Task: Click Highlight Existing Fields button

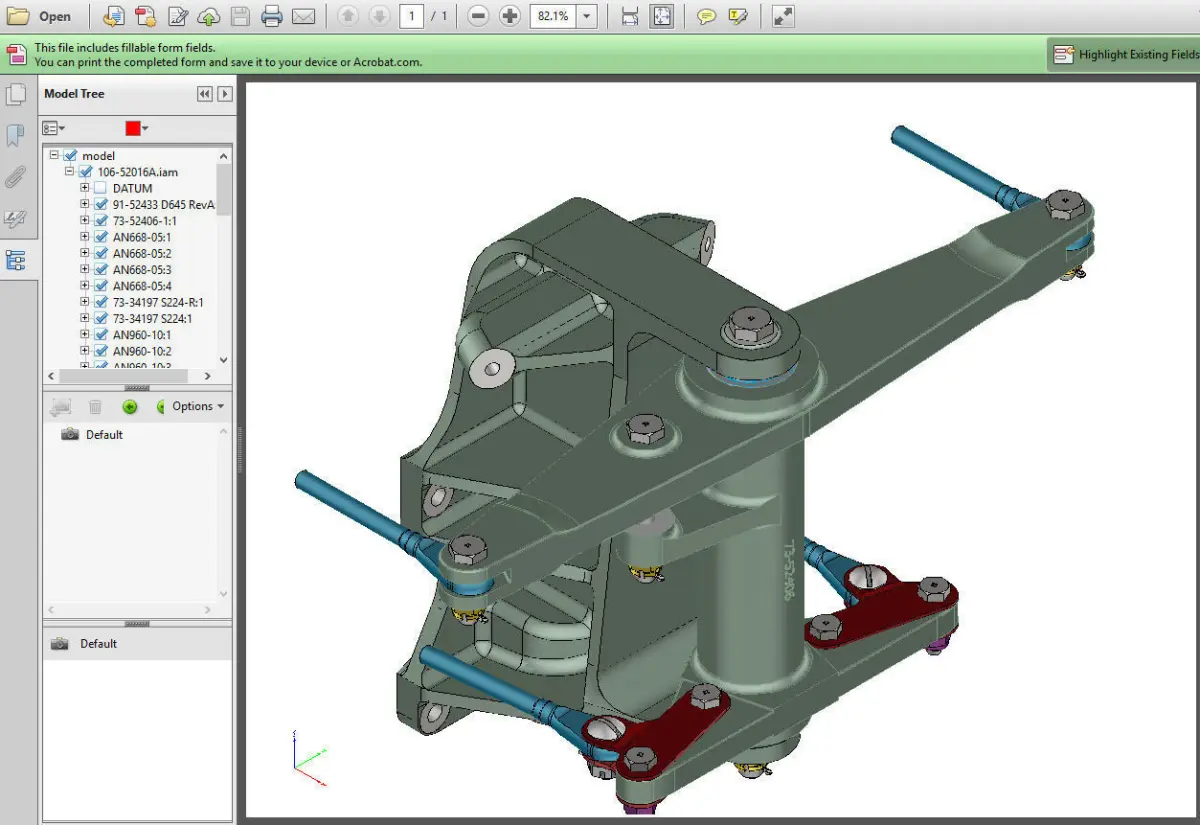Action: pyautogui.click(x=1124, y=55)
